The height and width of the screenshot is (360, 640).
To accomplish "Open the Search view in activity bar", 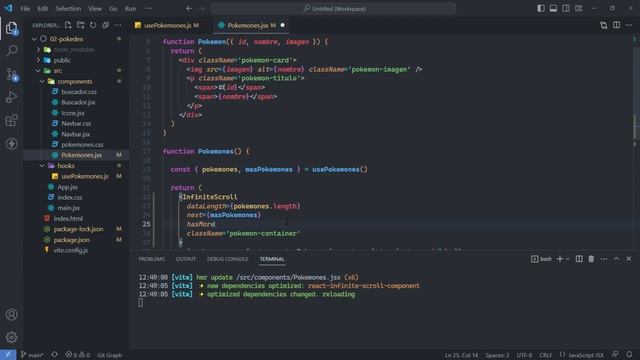I will pyautogui.click(x=12, y=51).
